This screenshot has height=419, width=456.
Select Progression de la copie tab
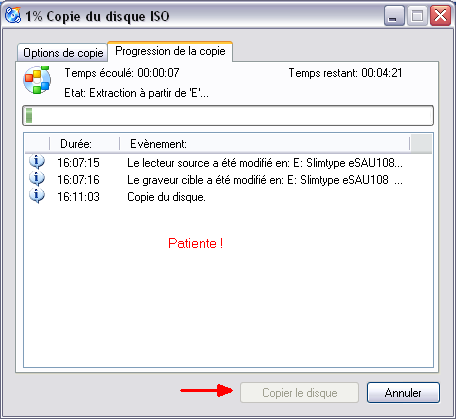tap(170, 51)
